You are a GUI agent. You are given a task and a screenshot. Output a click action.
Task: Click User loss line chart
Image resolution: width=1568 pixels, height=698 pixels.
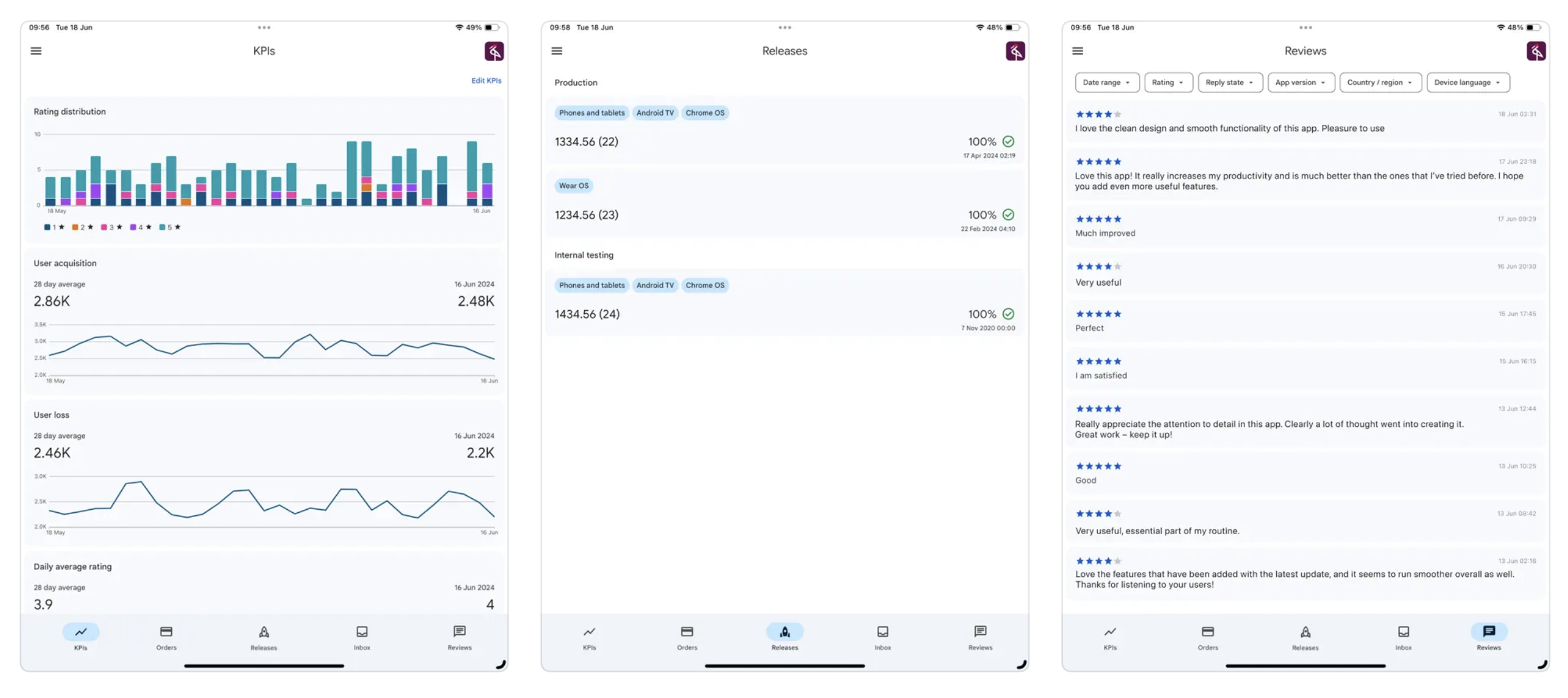point(266,503)
